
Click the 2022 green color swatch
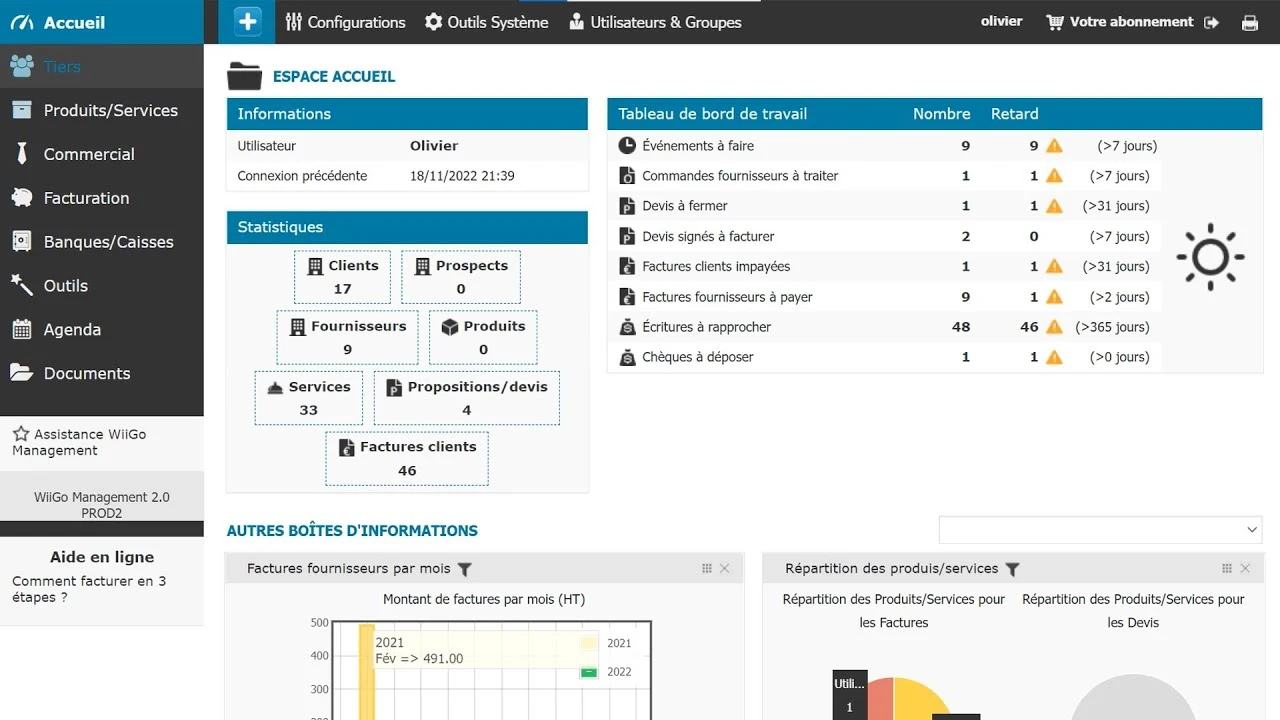589,672
